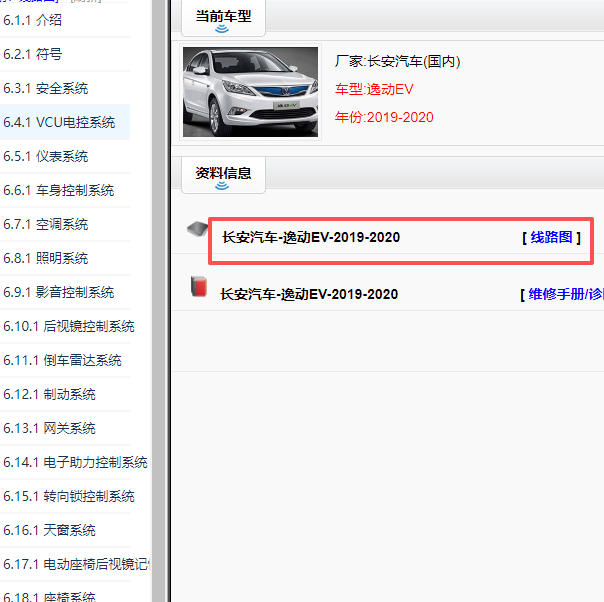The image size is (604, 602).
Task: Open 6.12.1 制动系统
Action: pos(49,394)
